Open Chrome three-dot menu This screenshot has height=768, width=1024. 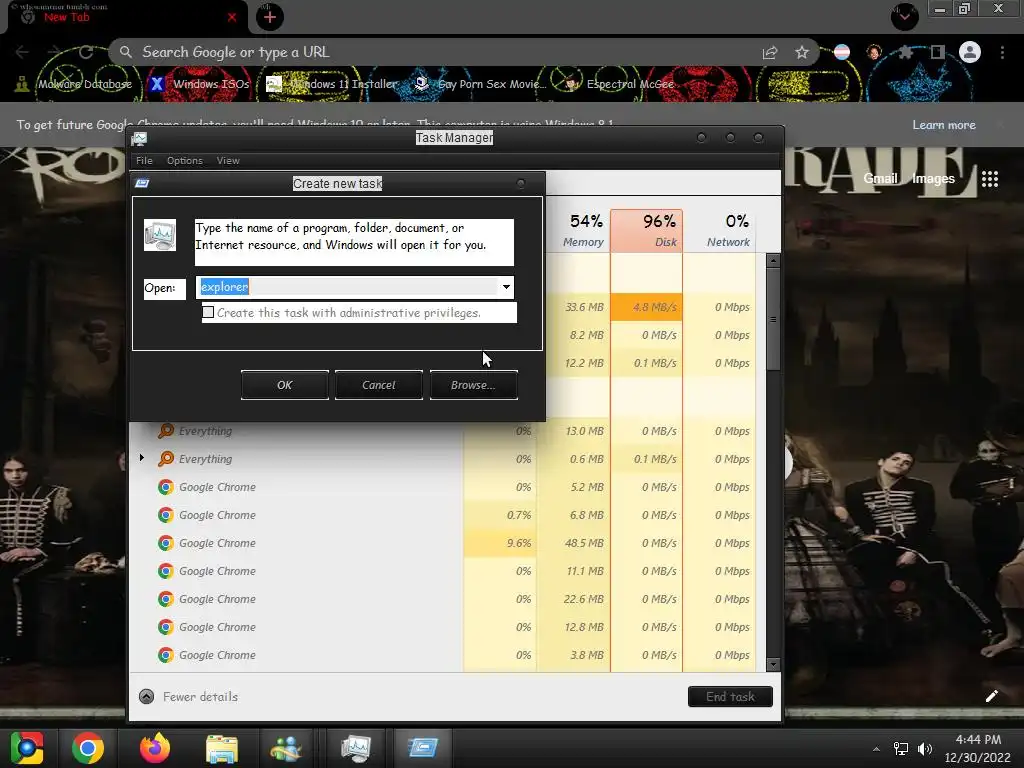tap(1002, 52)
